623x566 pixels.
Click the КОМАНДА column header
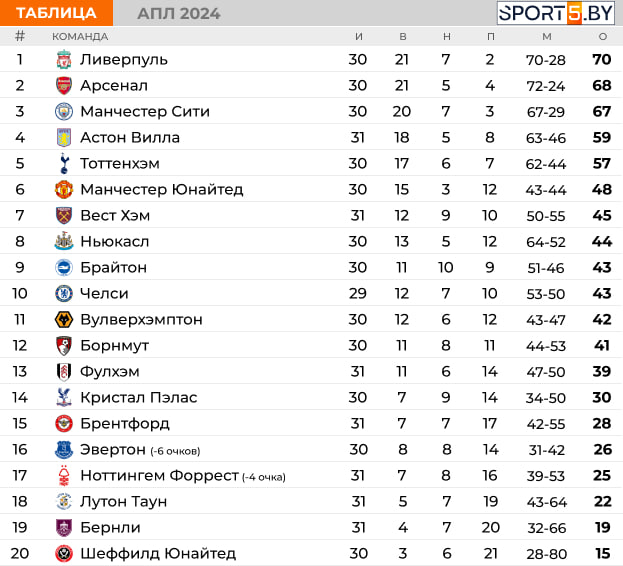[80, 37]
